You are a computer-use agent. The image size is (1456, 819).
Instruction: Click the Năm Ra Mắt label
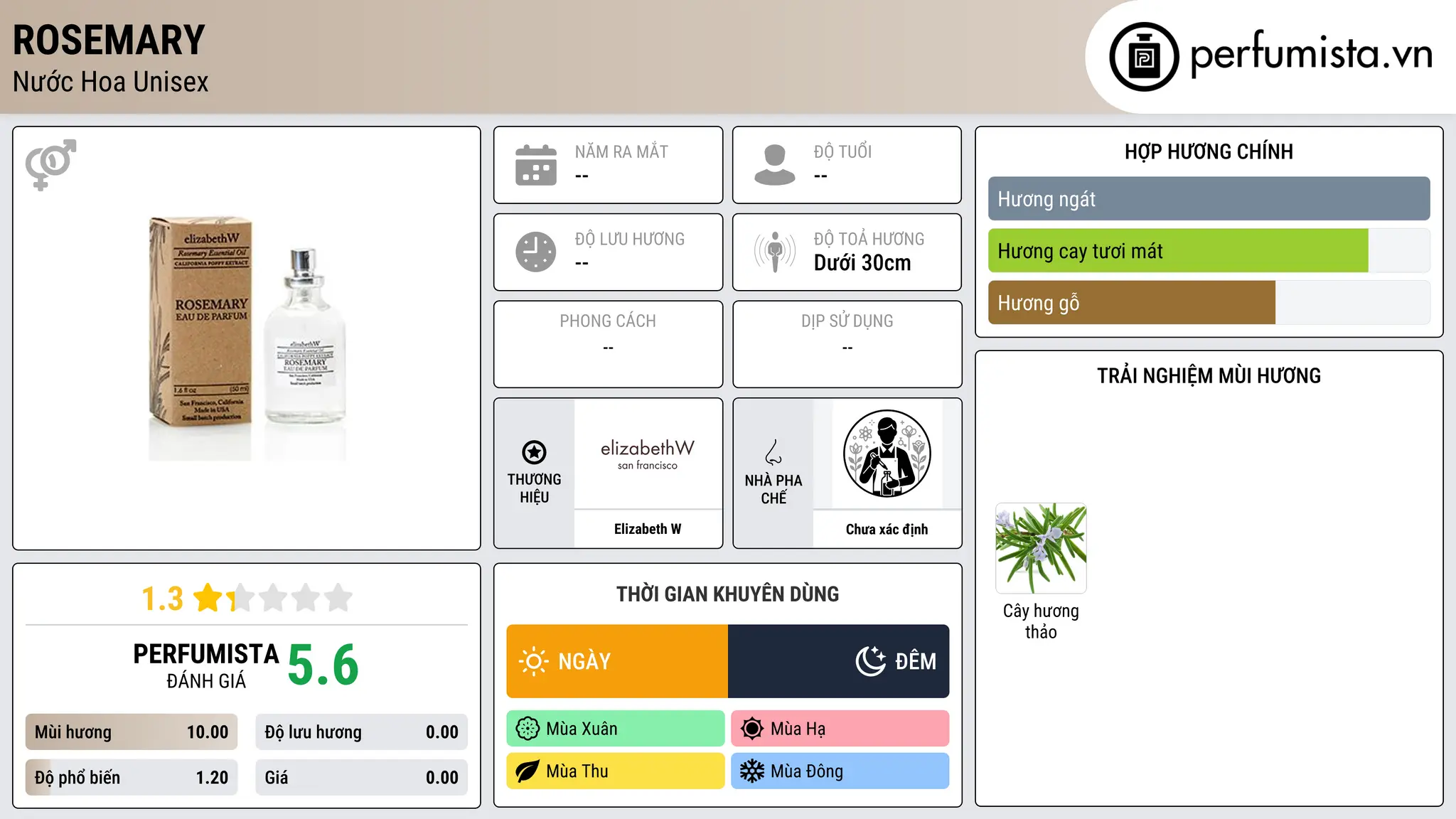point(621,152)
